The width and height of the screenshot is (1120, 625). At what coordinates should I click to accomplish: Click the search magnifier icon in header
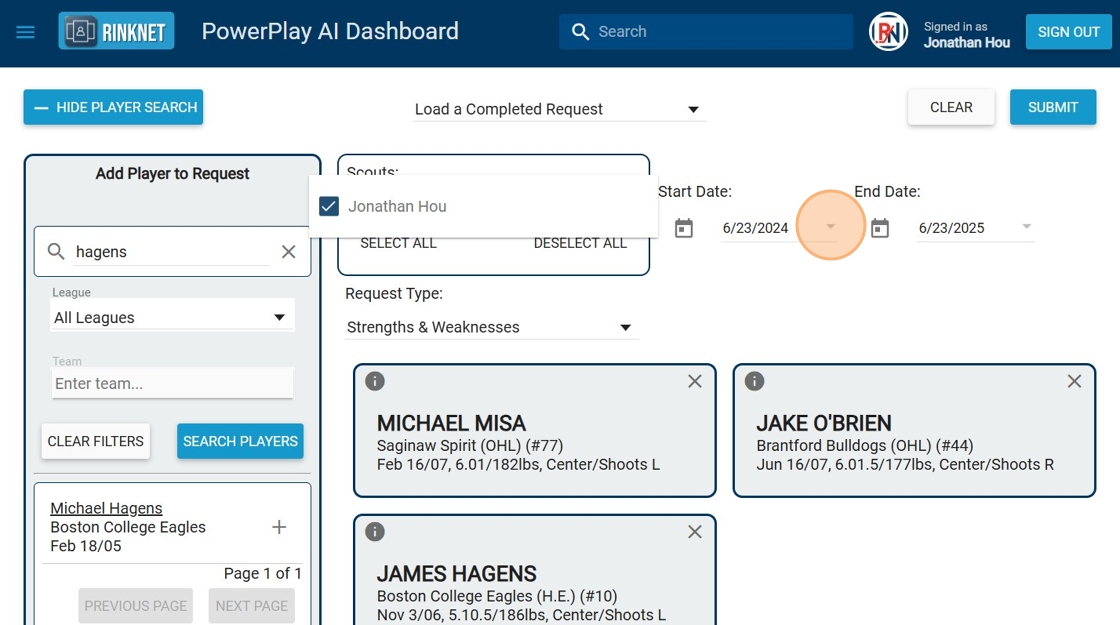coord(581,31)
